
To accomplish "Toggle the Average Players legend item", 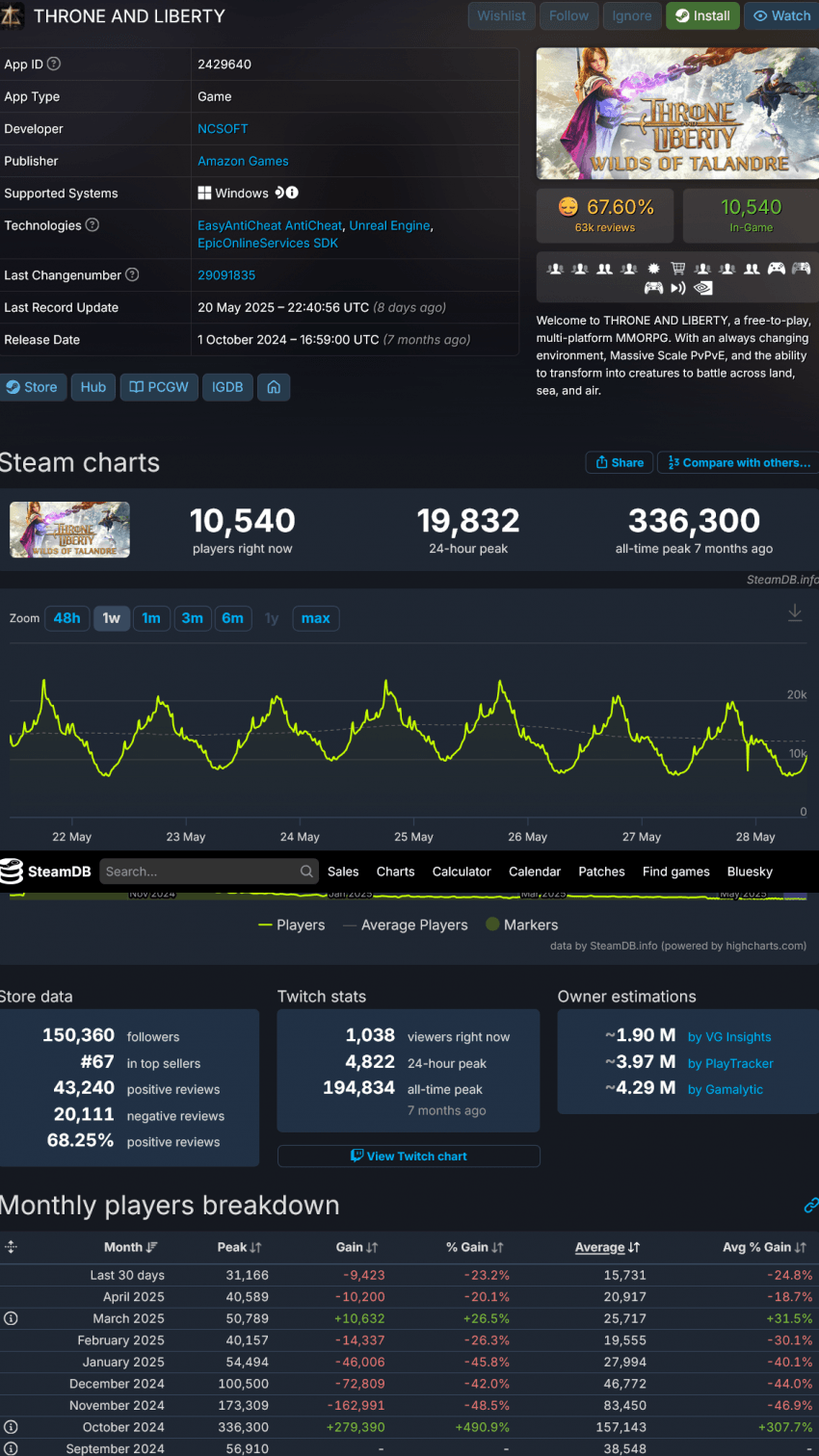I will click(x=406, y=924).
